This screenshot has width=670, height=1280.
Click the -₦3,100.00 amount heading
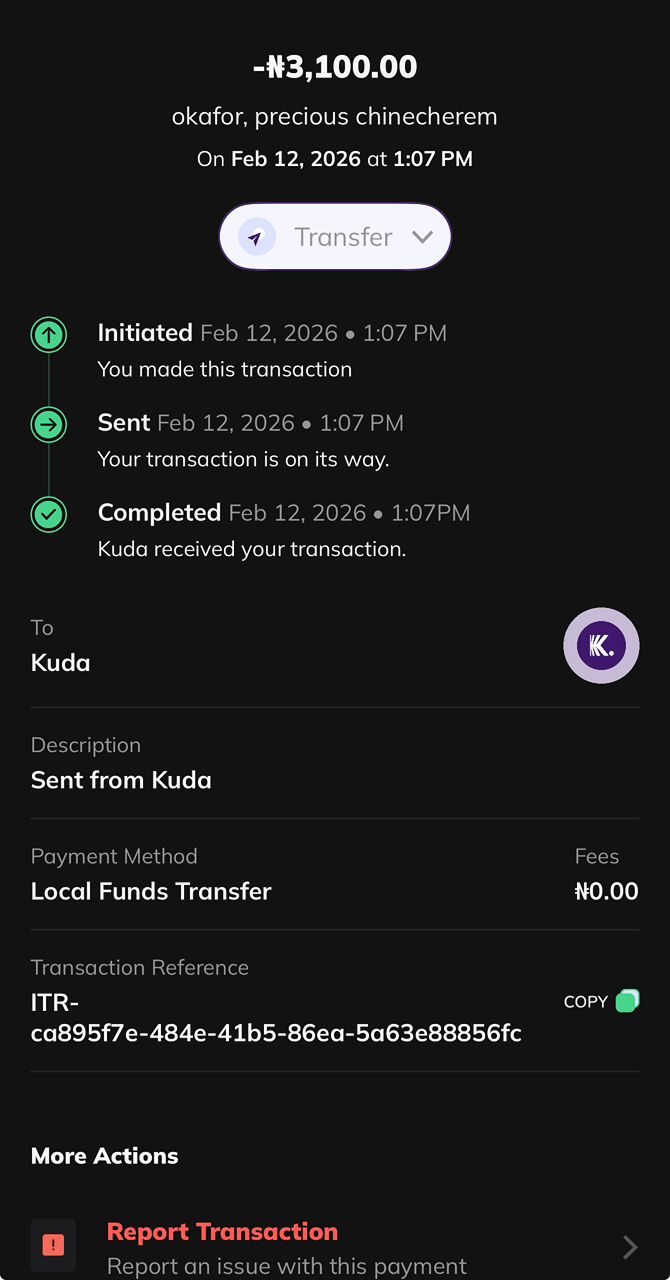tap(335, 67)
